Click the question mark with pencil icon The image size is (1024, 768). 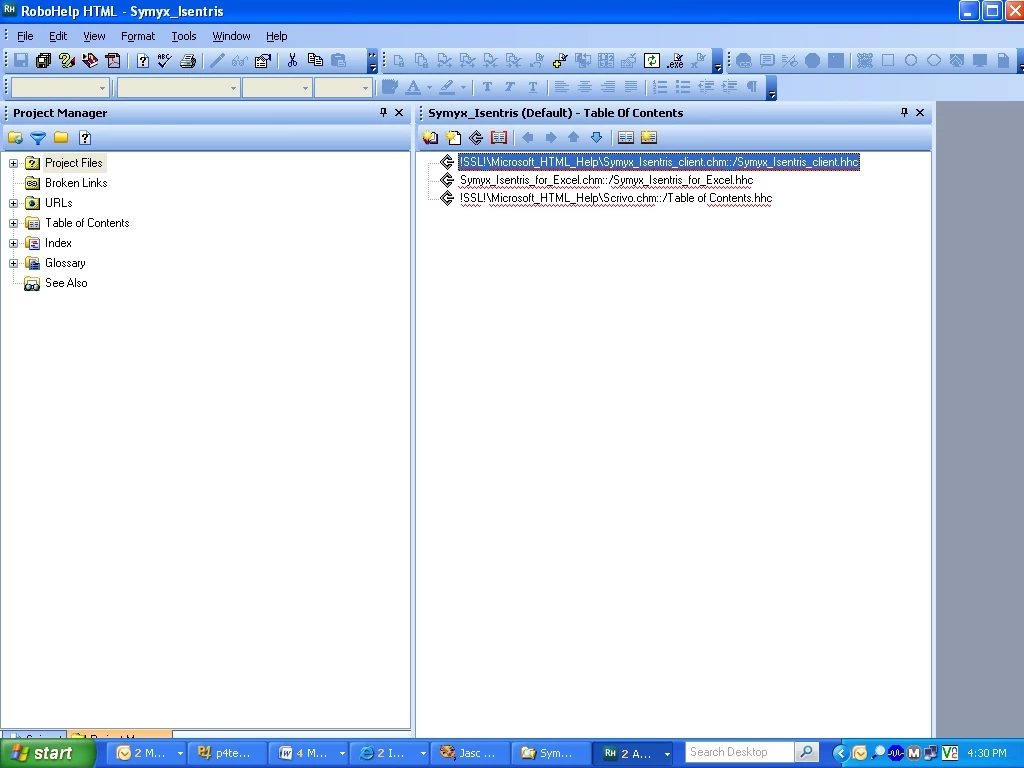click(x=66, y=61)
